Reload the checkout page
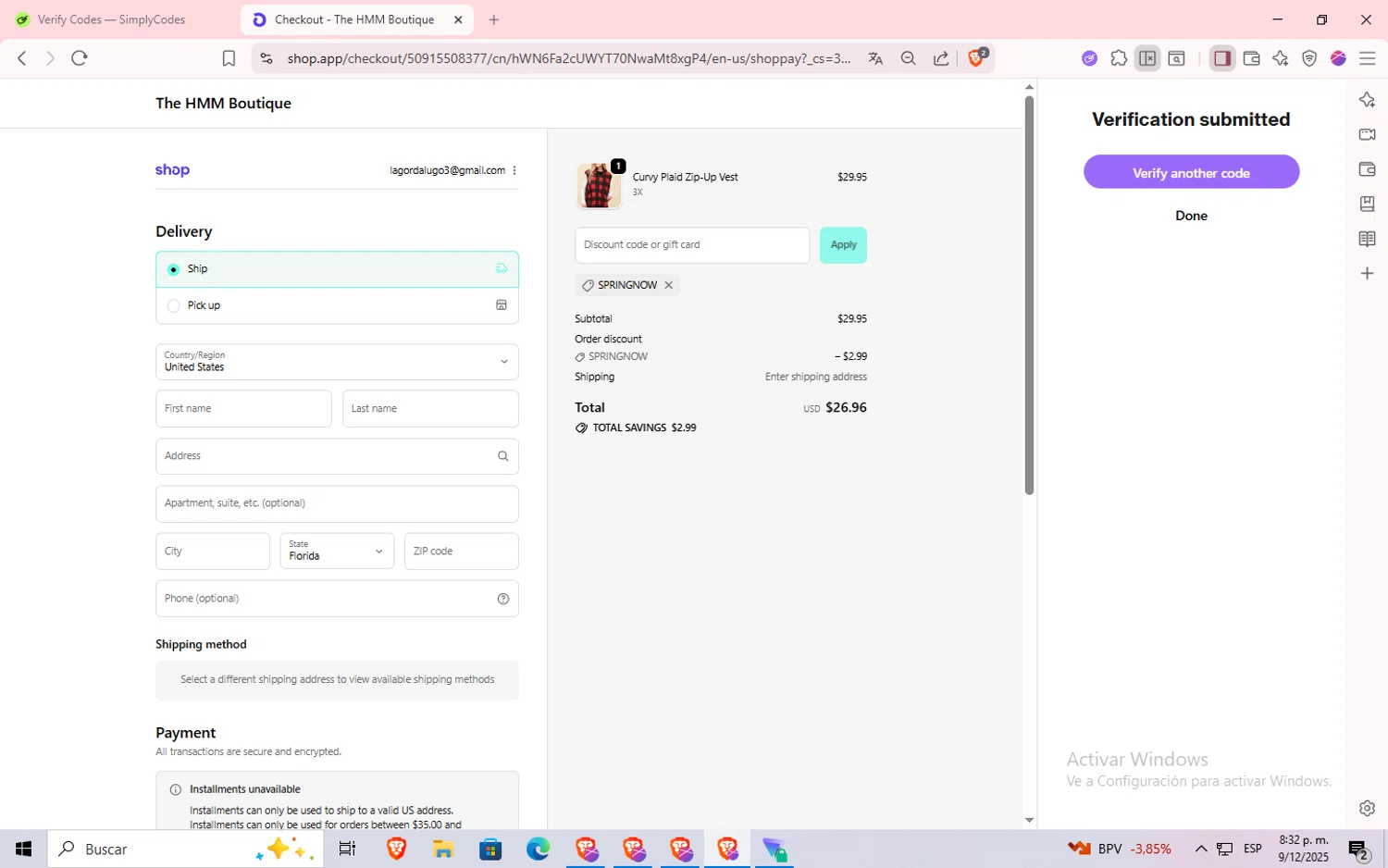This screenshot has width=1388, height=868. pos(80,58)
